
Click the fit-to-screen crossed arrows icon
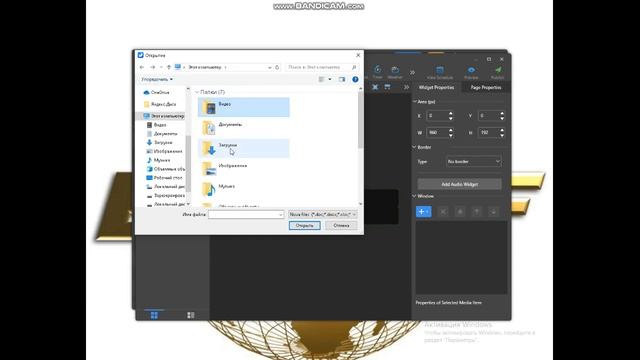pyautogui.click(x=375, y=87)
